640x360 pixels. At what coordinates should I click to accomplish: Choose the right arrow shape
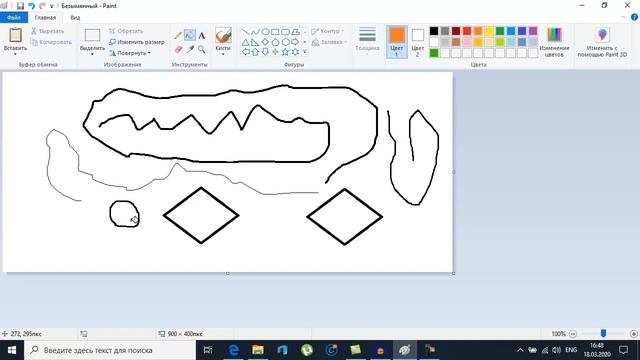pos(295,42)
